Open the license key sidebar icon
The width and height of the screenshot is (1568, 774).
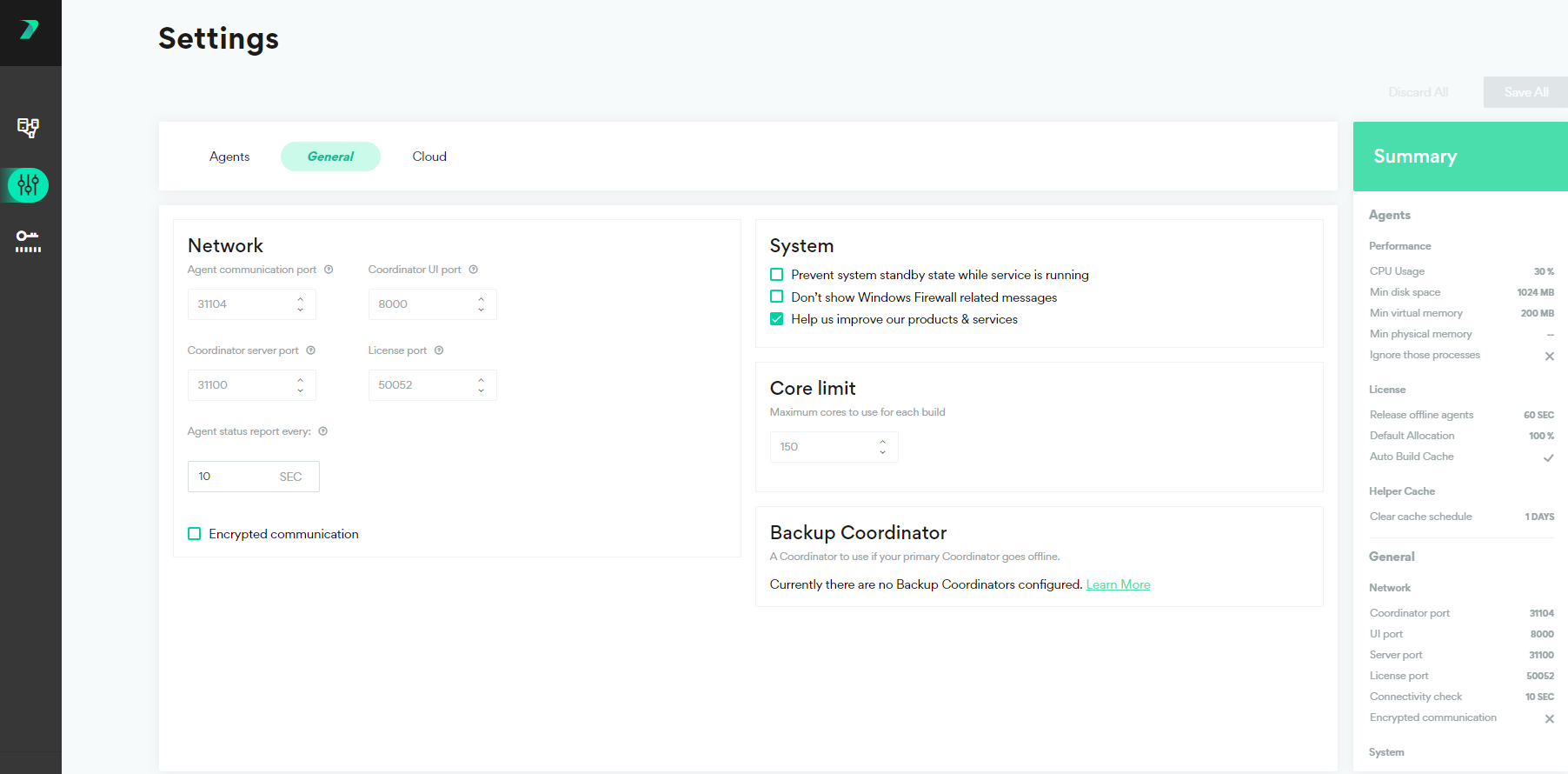click(x=29, y=241)
